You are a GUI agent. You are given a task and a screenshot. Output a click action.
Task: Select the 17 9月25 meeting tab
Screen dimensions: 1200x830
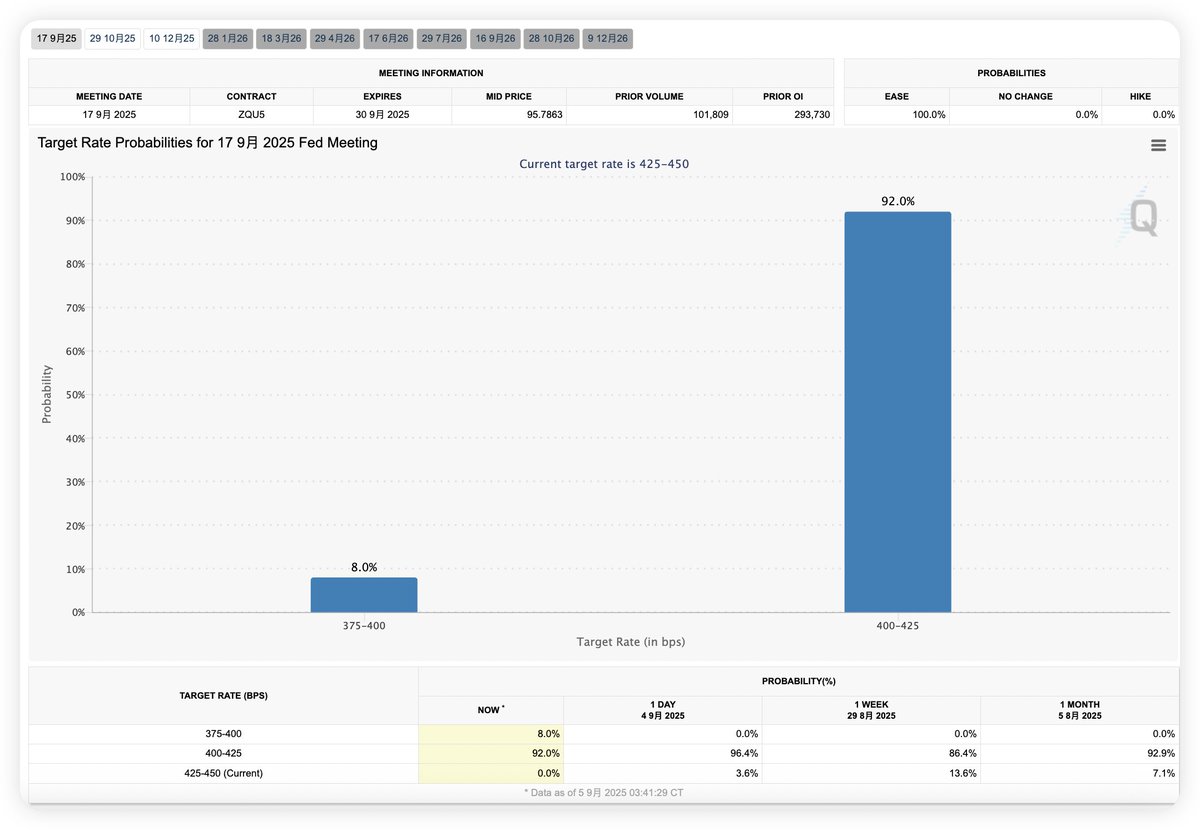click(x=56, y=38)
